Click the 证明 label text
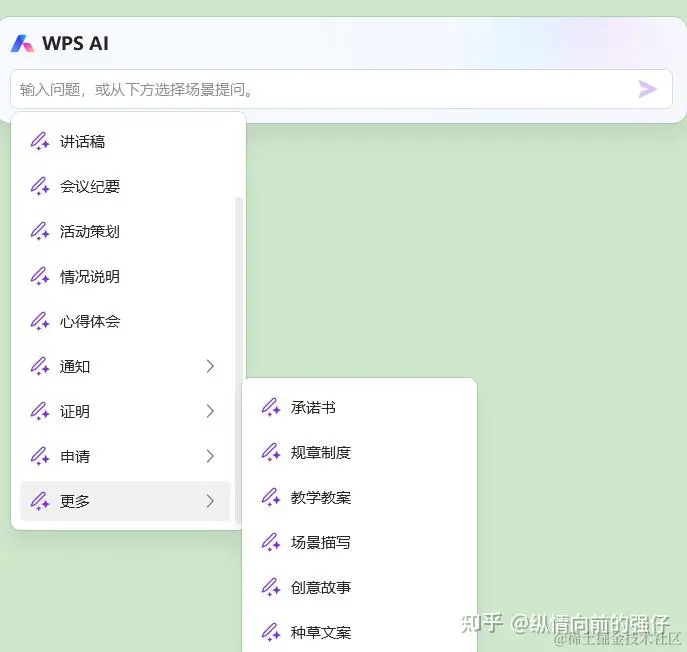Image resolution: width=687 pixels, height=652 pixels. [x=75, y=411]
